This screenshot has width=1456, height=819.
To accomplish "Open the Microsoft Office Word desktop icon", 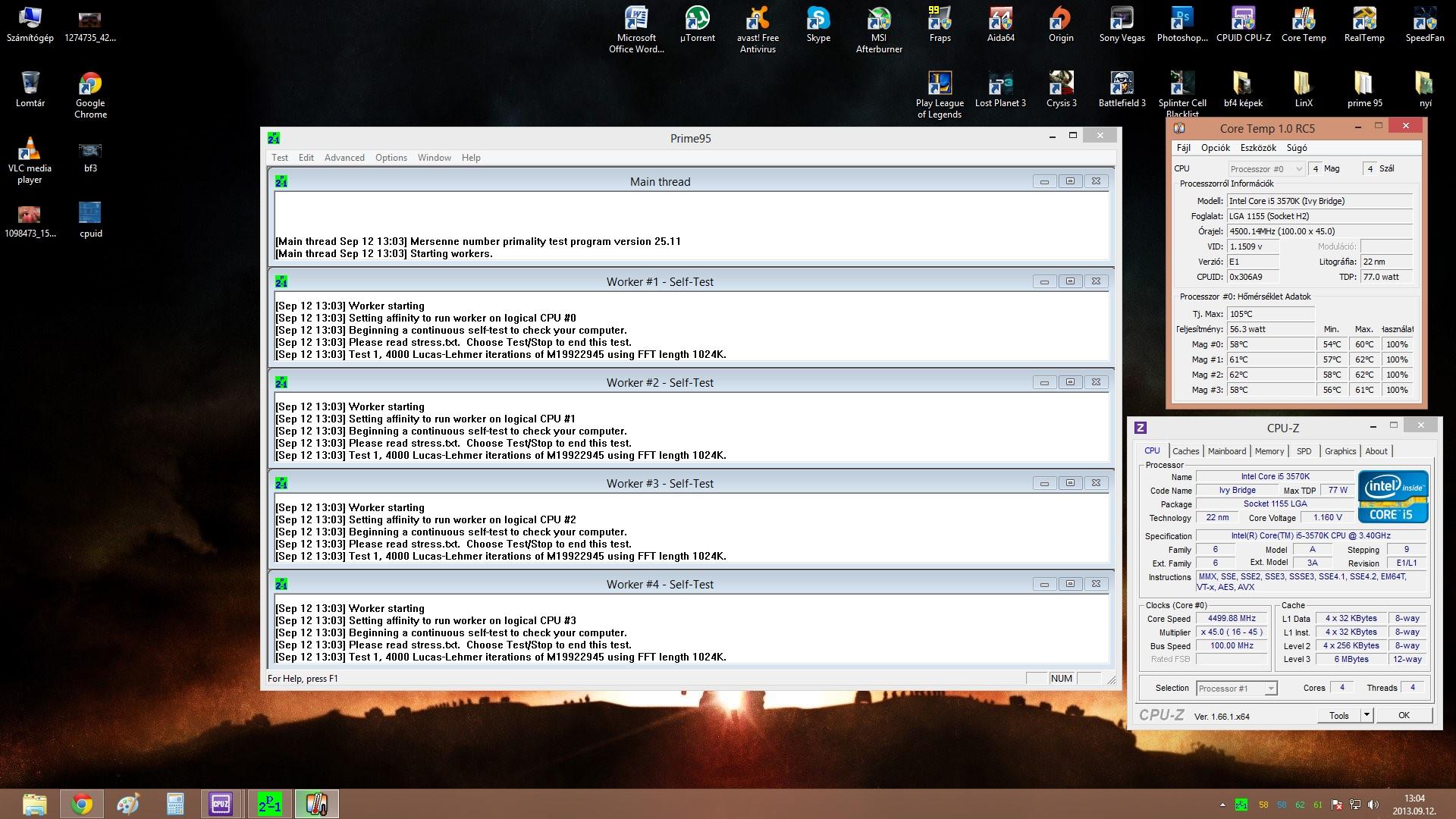I will pos(636,30).
